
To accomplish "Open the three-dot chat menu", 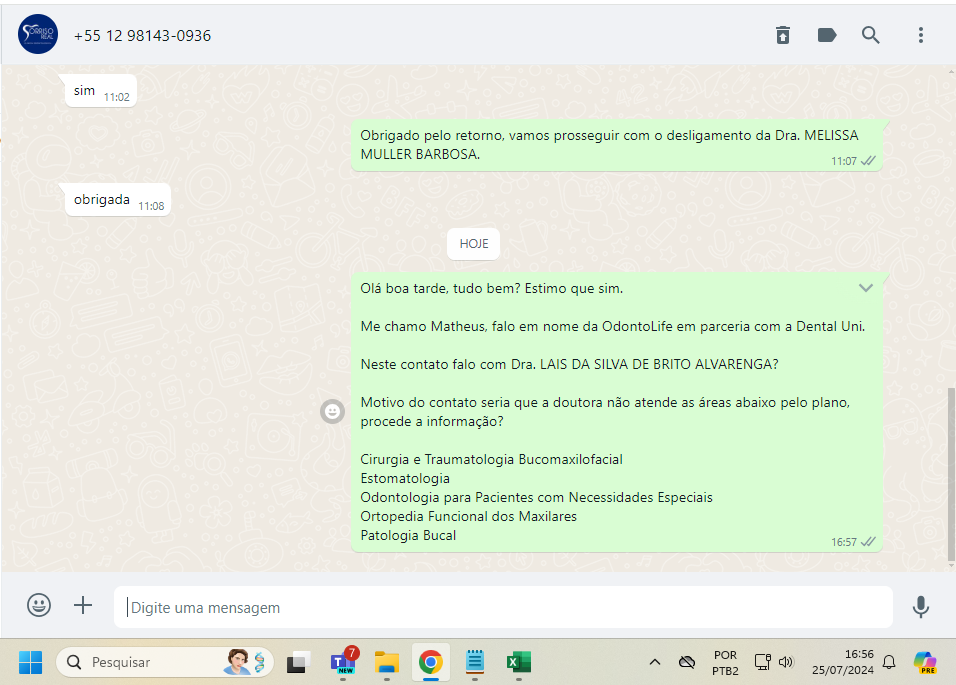I will click(x=921, y=35).
